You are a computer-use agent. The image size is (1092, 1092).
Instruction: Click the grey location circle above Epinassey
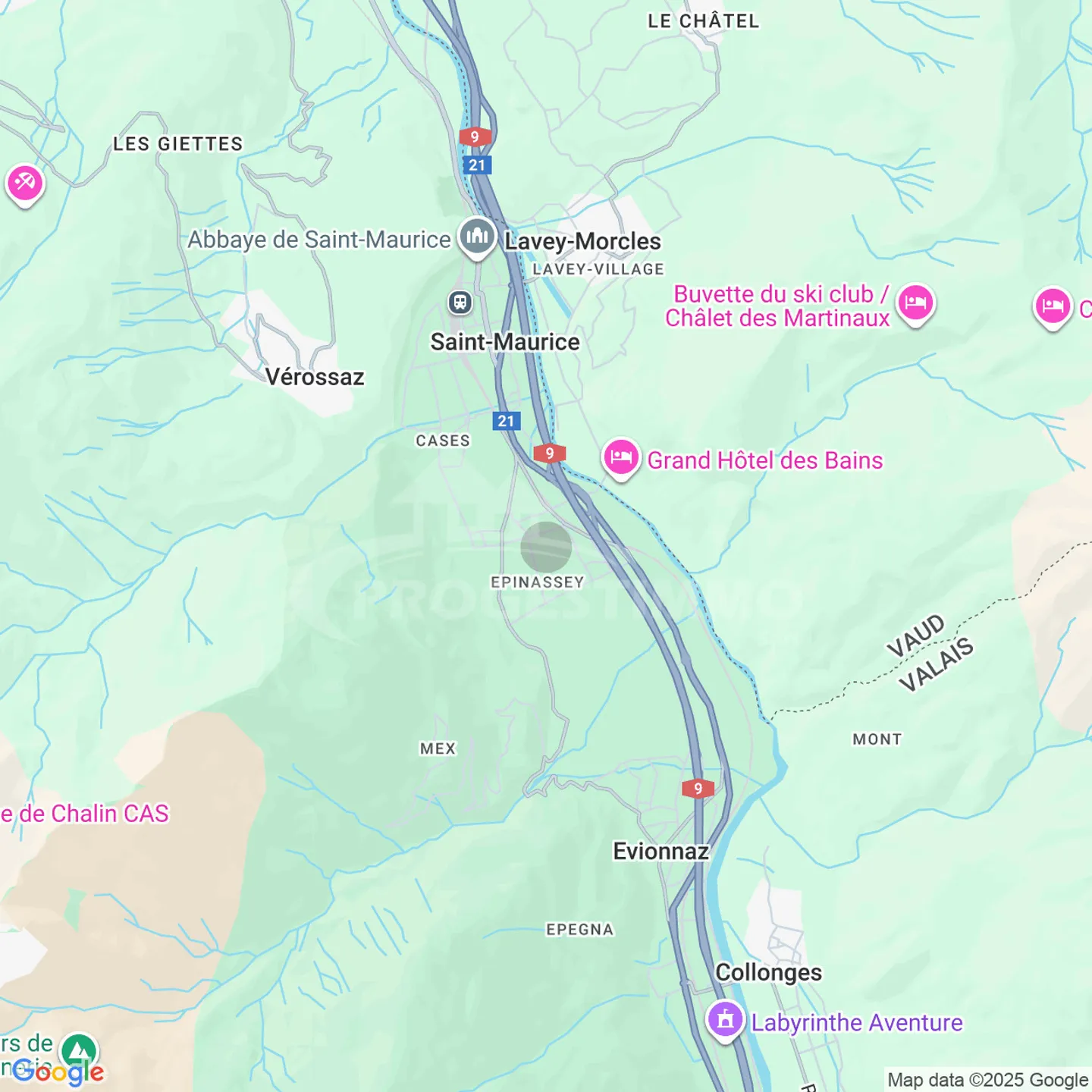click(546, 547)
